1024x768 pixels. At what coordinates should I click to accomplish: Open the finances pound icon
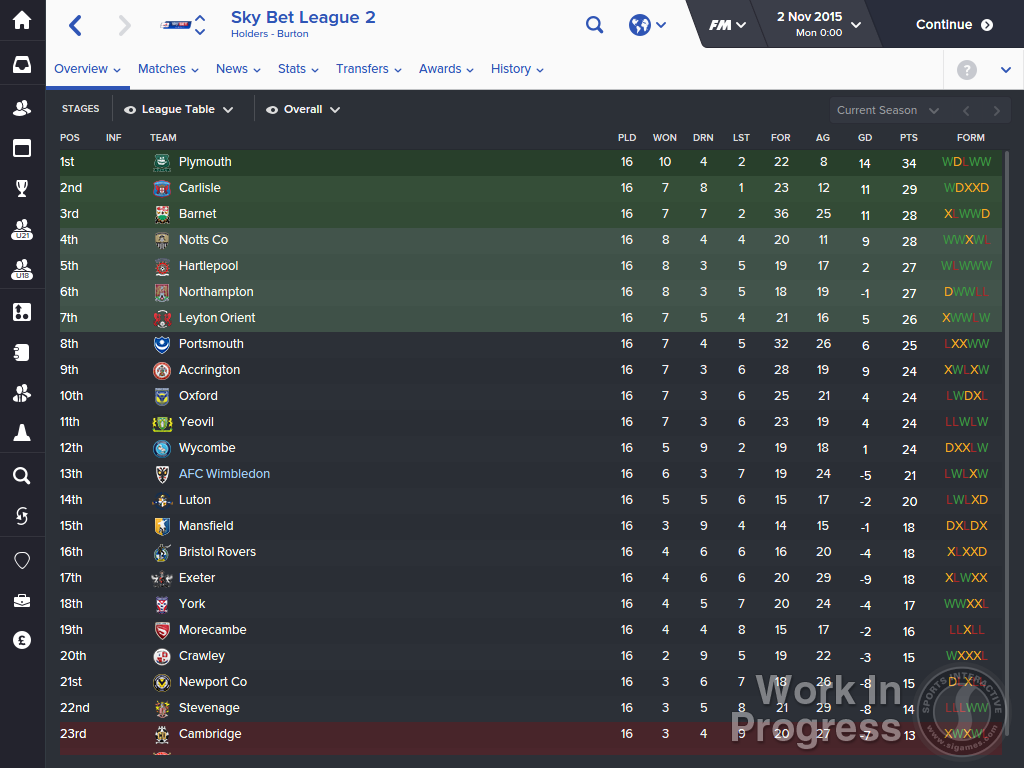point(22,640)
